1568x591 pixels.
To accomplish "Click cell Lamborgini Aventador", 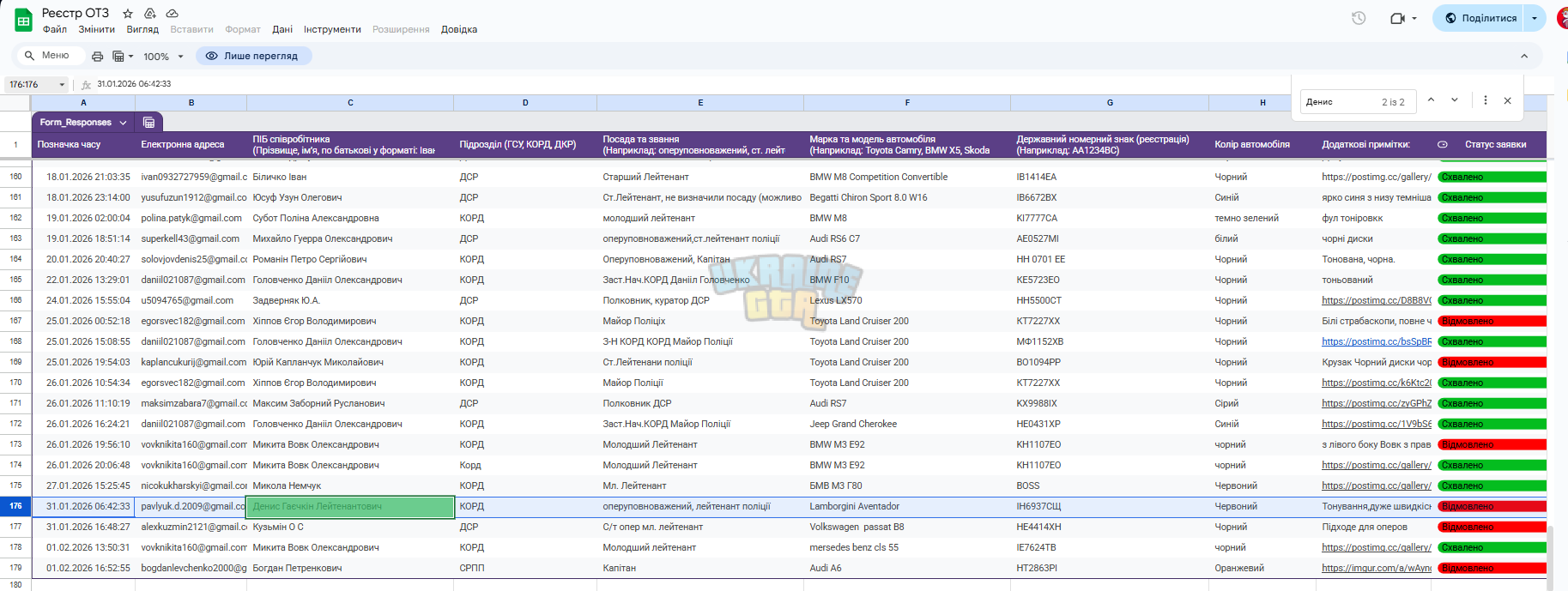I will [907, 506].
